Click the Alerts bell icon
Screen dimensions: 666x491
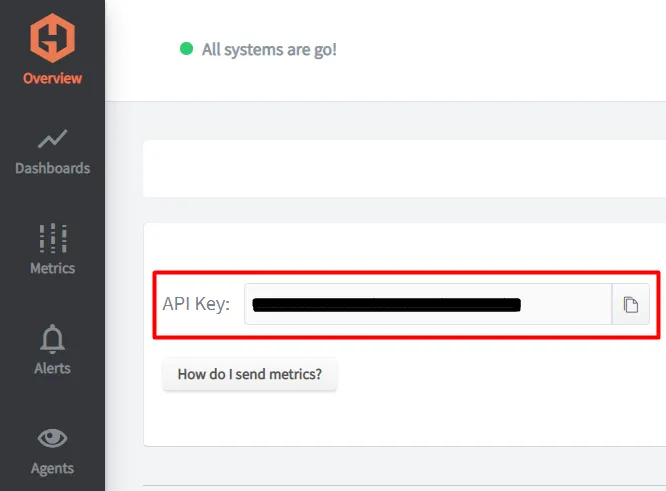pos(52,339)
